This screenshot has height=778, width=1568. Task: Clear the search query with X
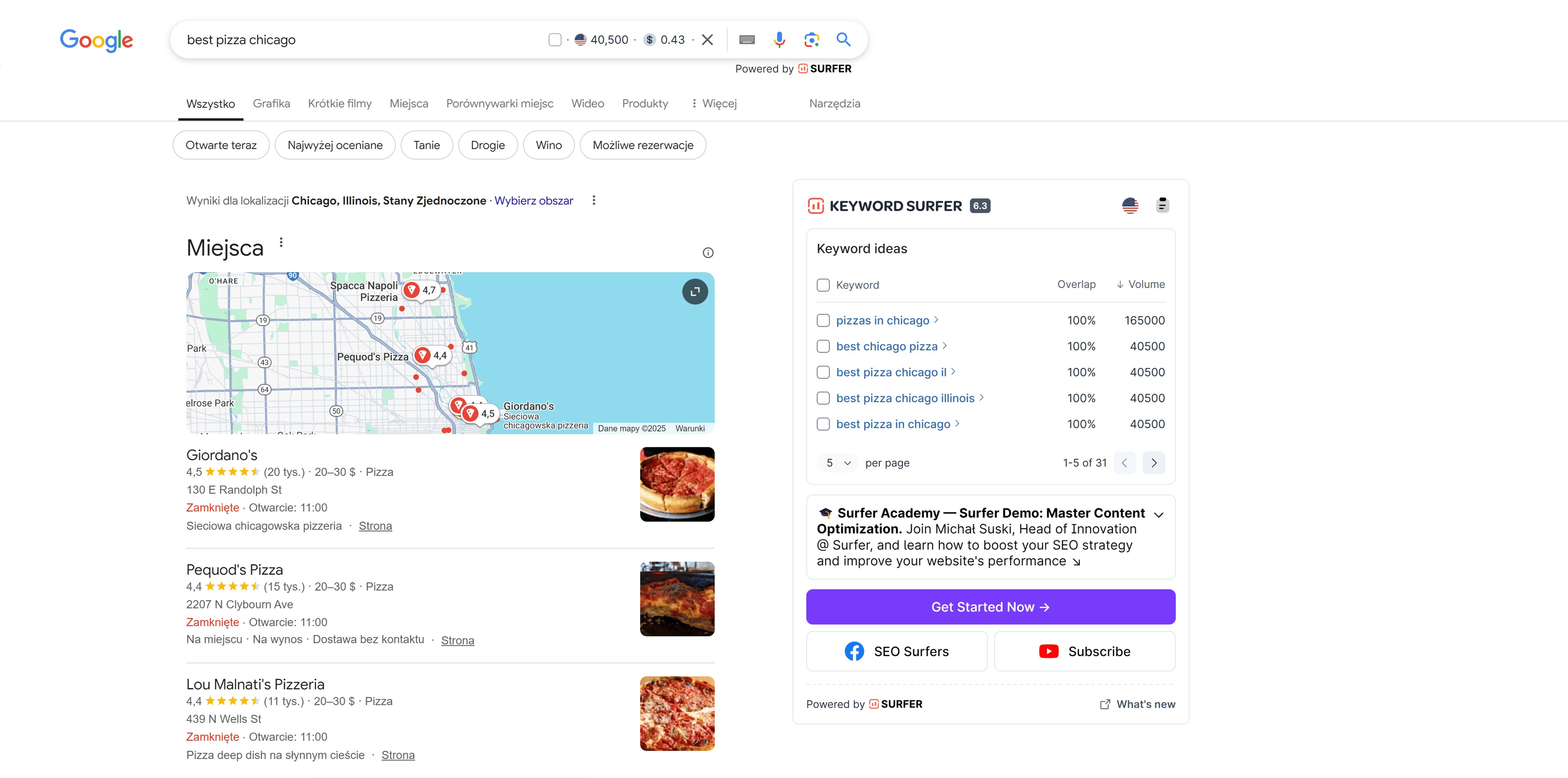tap(707, 40)
